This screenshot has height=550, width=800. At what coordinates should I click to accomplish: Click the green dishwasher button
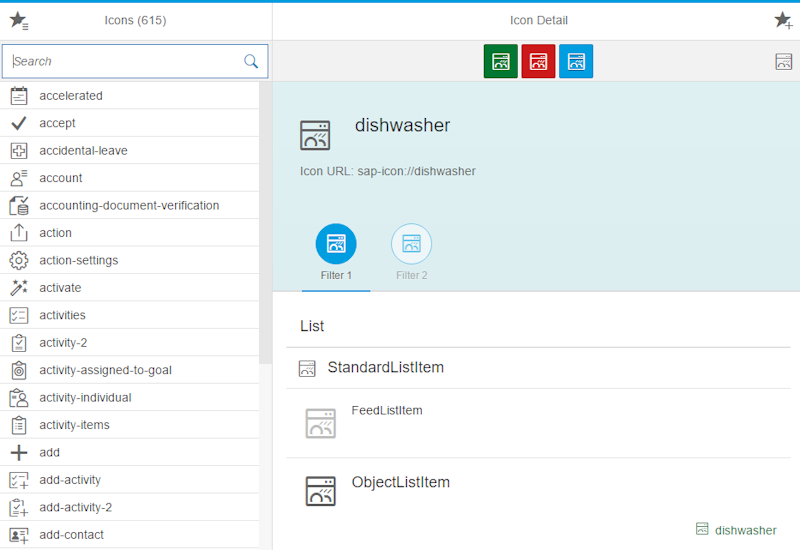point(500,61)
